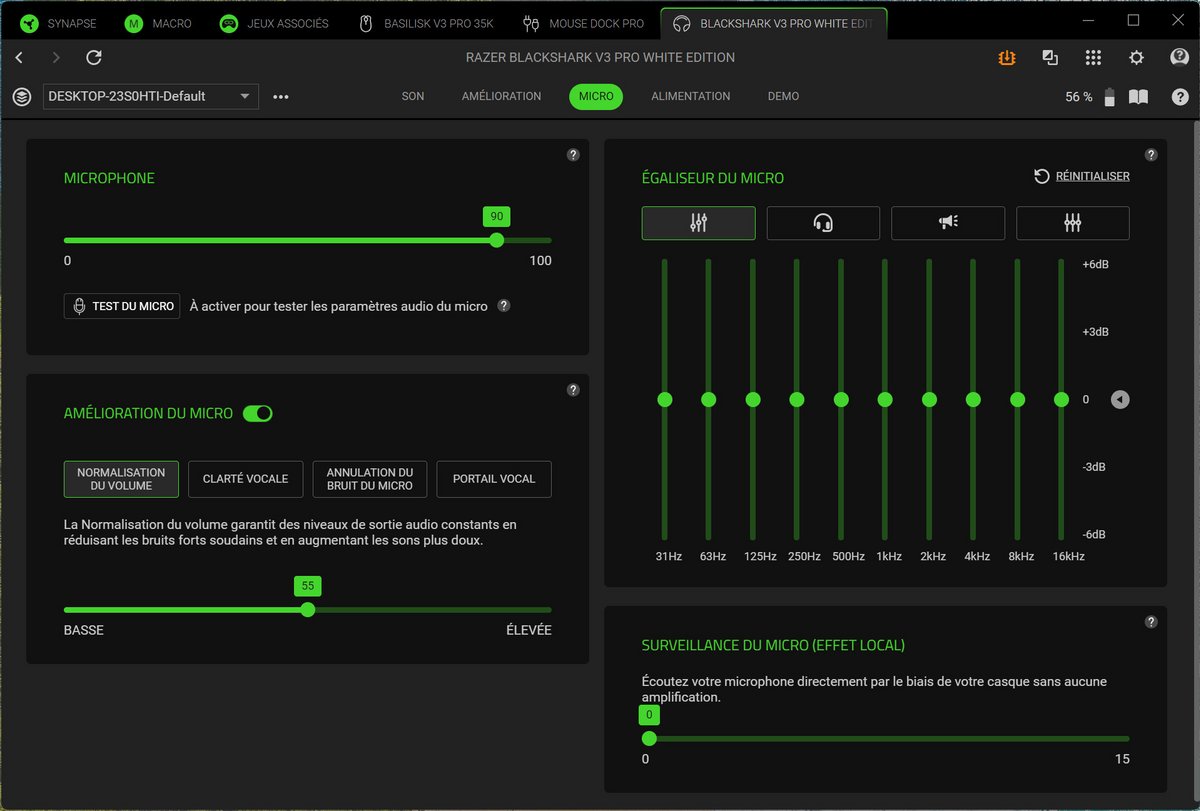Click the 8kHz equalizer band handle

pos(1018,400)
